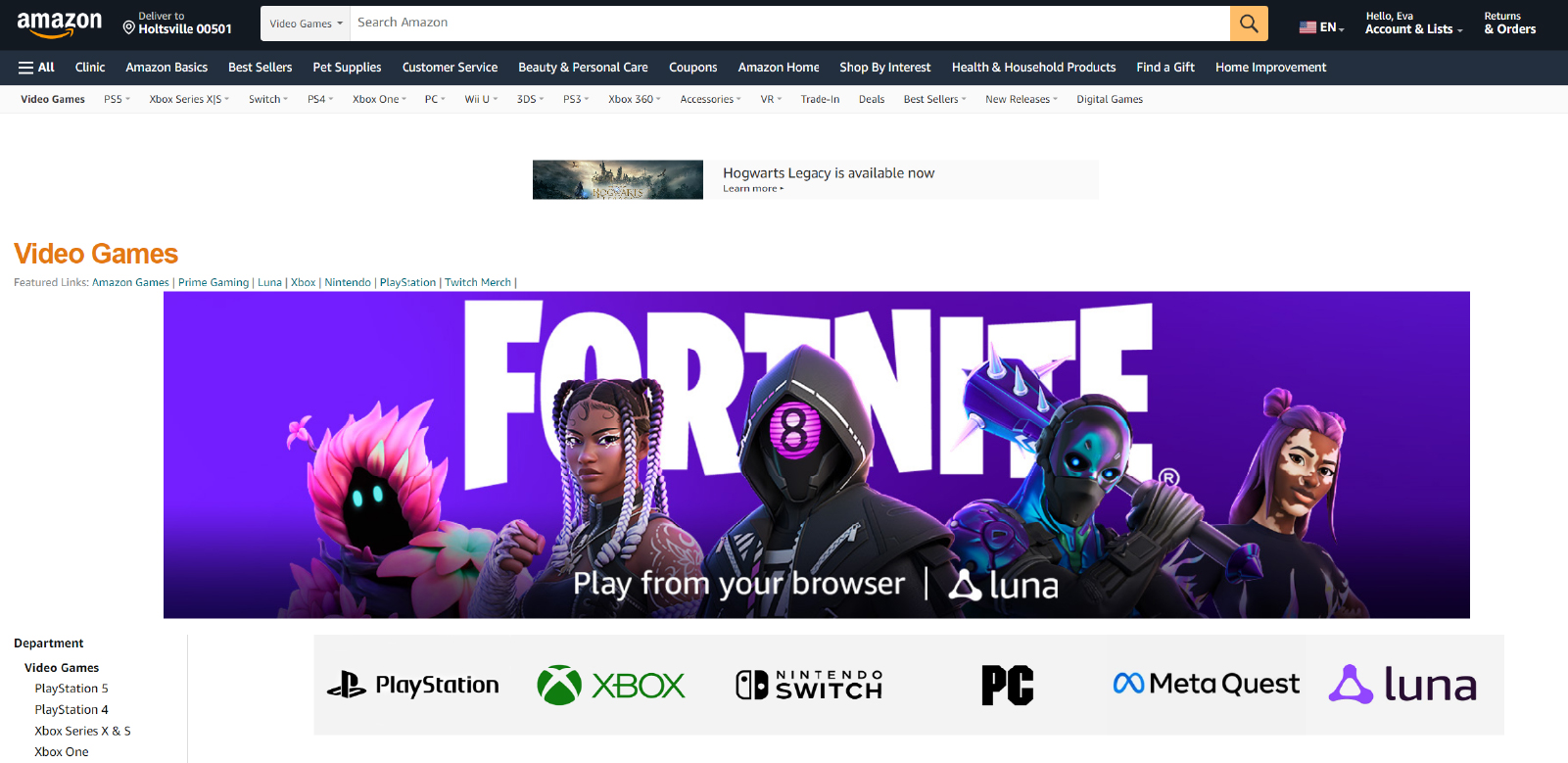Open Shop By Interest
Image resolution: width=1568 pixels, height=763 pixels.
pos(885,68)
